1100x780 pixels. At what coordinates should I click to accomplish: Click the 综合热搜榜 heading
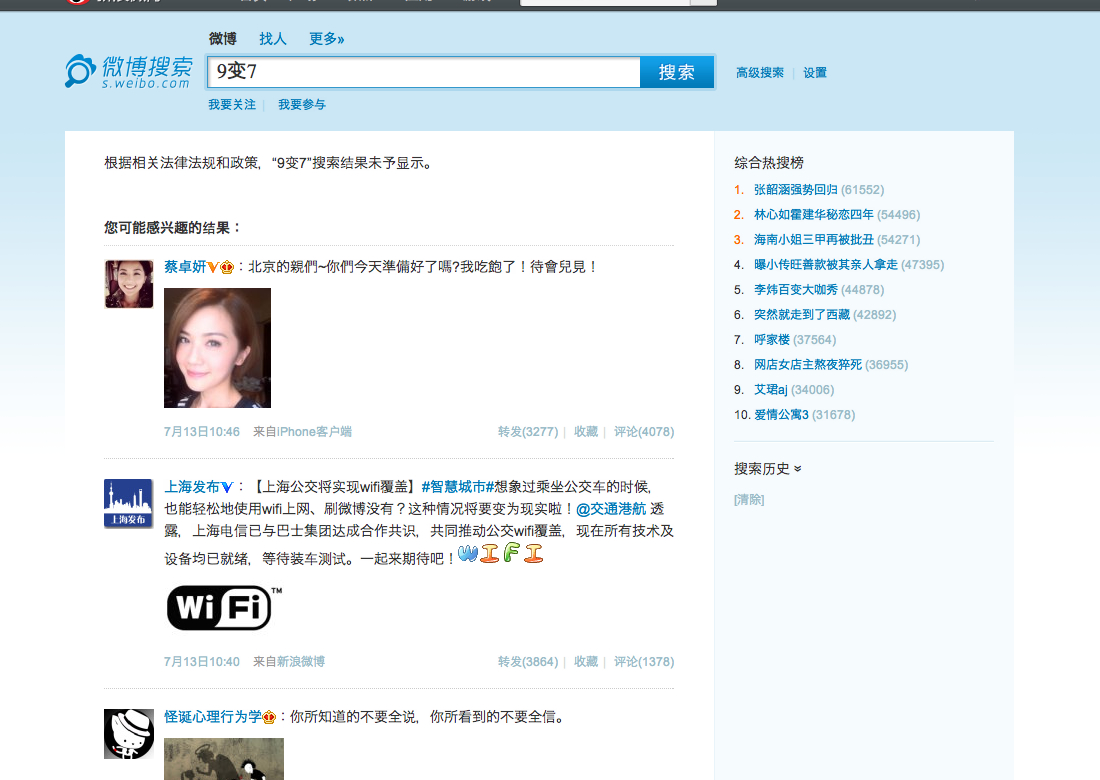[x=769, y=163]
